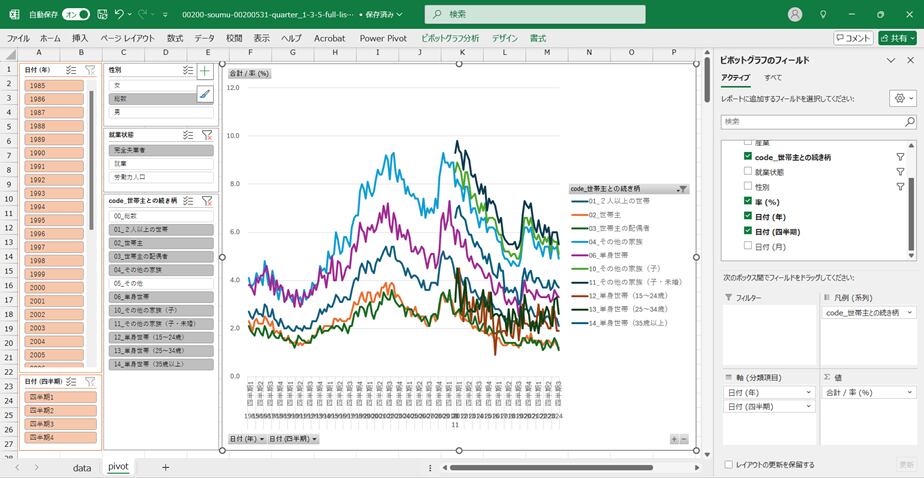The width and height of the screenshot is (924, 478).
Task: Toggle the 自動保存 autosave switch
Action: point(76,15)
